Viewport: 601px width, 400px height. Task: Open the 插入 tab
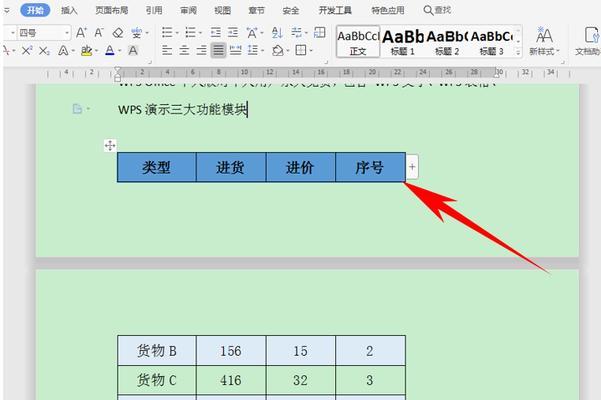[x=69, y=10]
